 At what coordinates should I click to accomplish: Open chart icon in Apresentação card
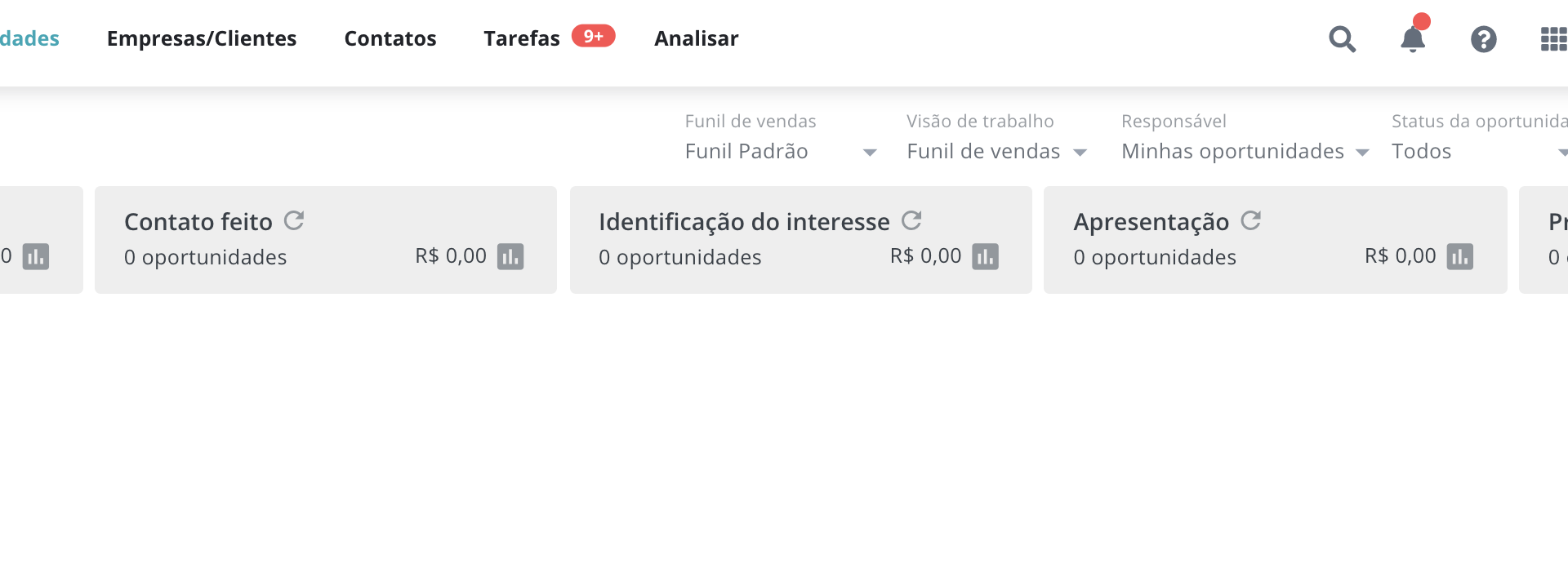1460,256
